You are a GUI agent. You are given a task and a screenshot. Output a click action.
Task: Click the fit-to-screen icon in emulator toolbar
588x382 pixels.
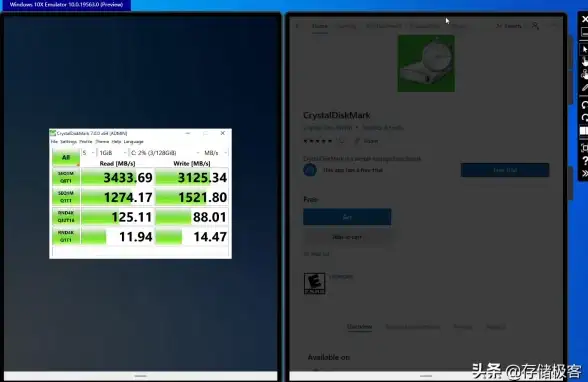click(584, 148)
